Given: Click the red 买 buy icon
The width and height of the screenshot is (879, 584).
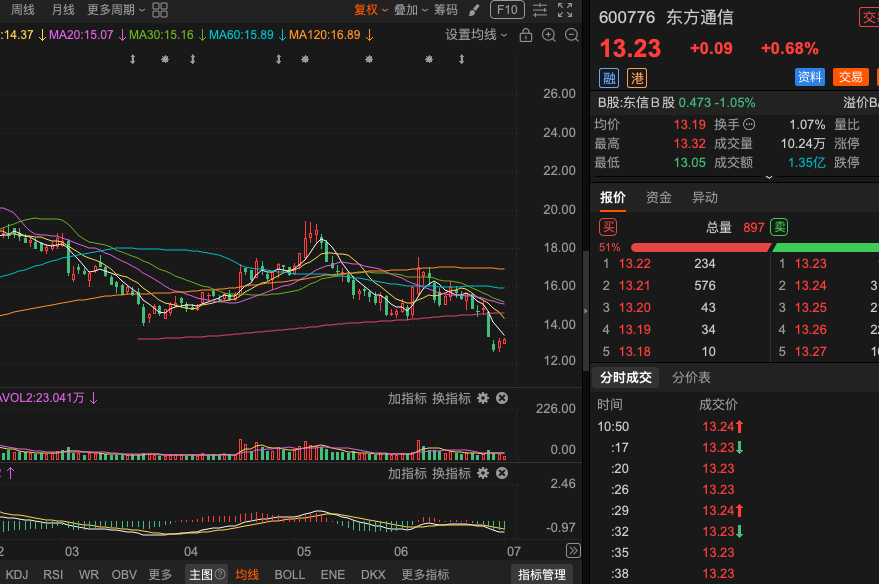Looking at the screenshot, I should tap(608, 227).
